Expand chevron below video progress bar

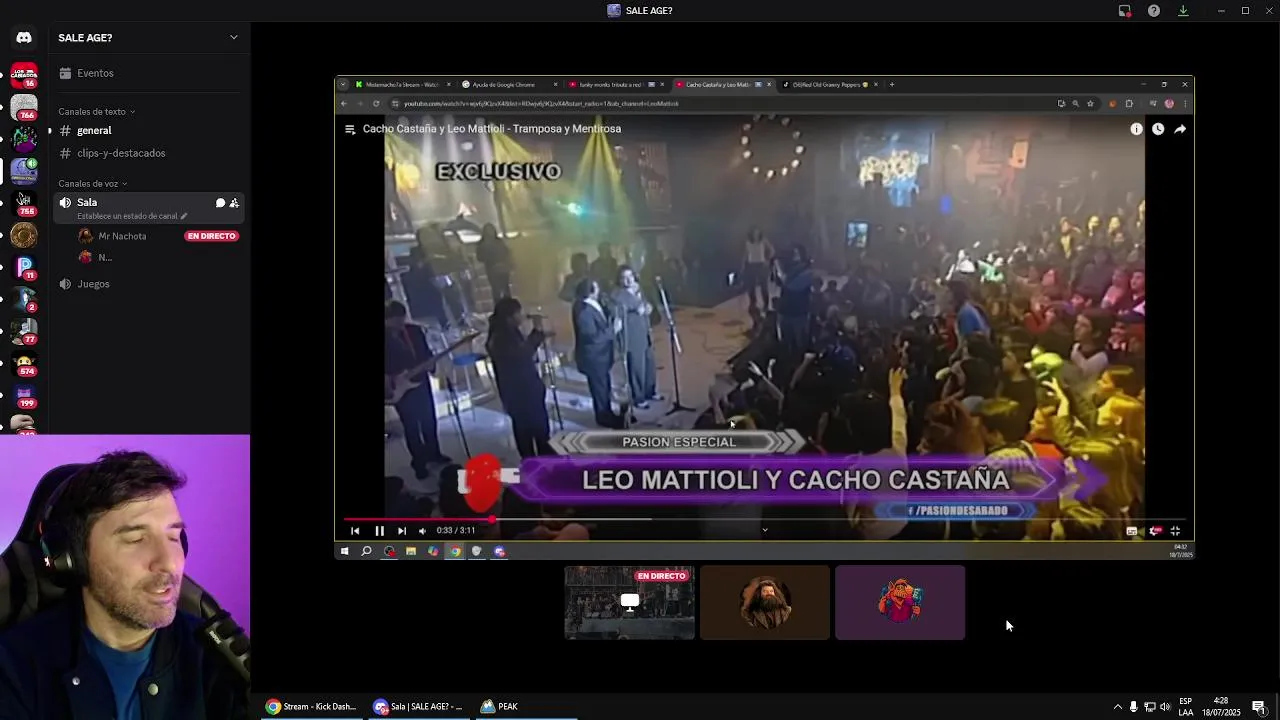coord(765,530)
